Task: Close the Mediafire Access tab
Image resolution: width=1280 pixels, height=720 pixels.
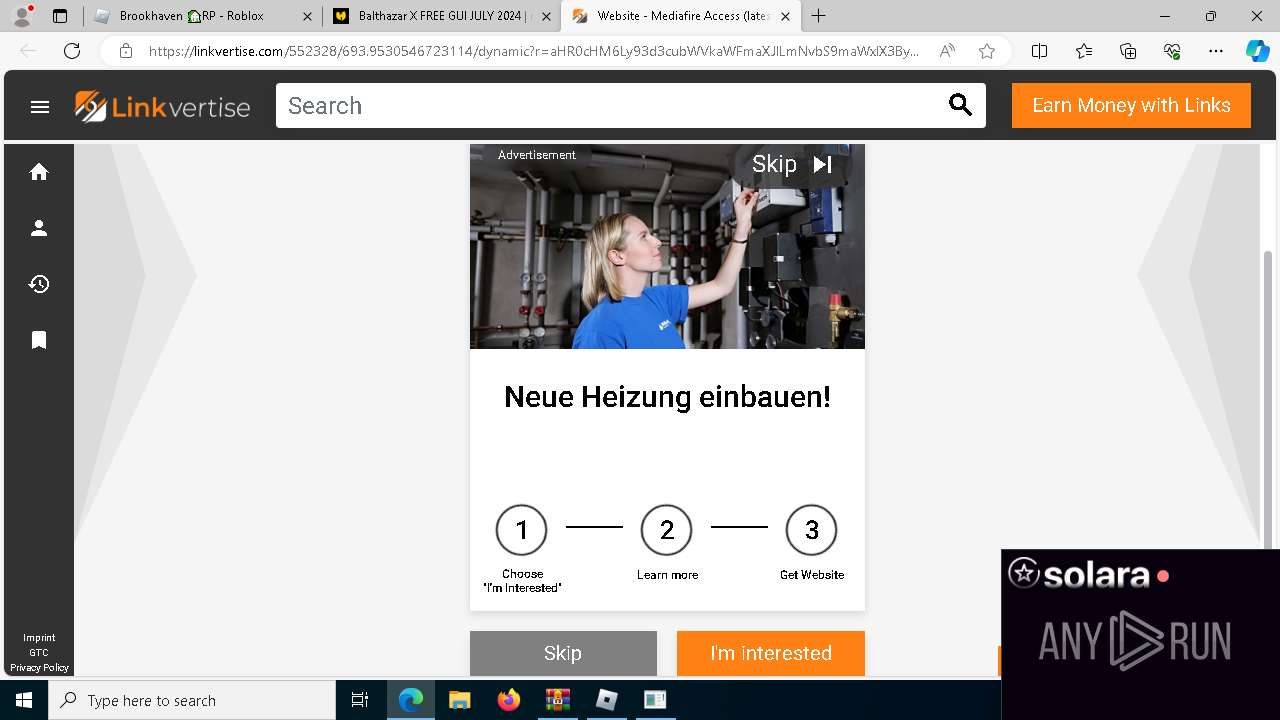Action: (785, 16)
